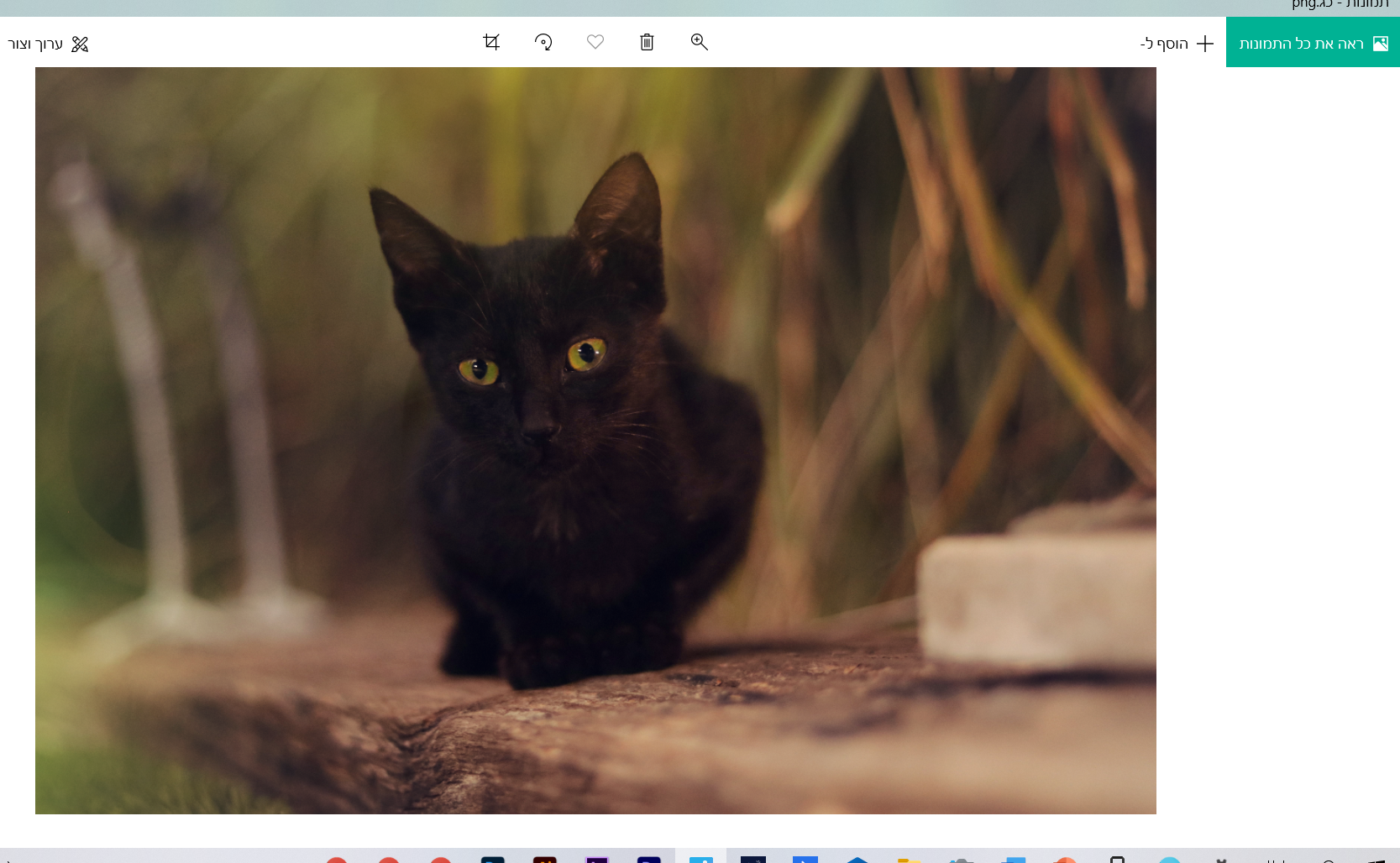Mark the photo as favorite with the heart

tap(595, 42)
